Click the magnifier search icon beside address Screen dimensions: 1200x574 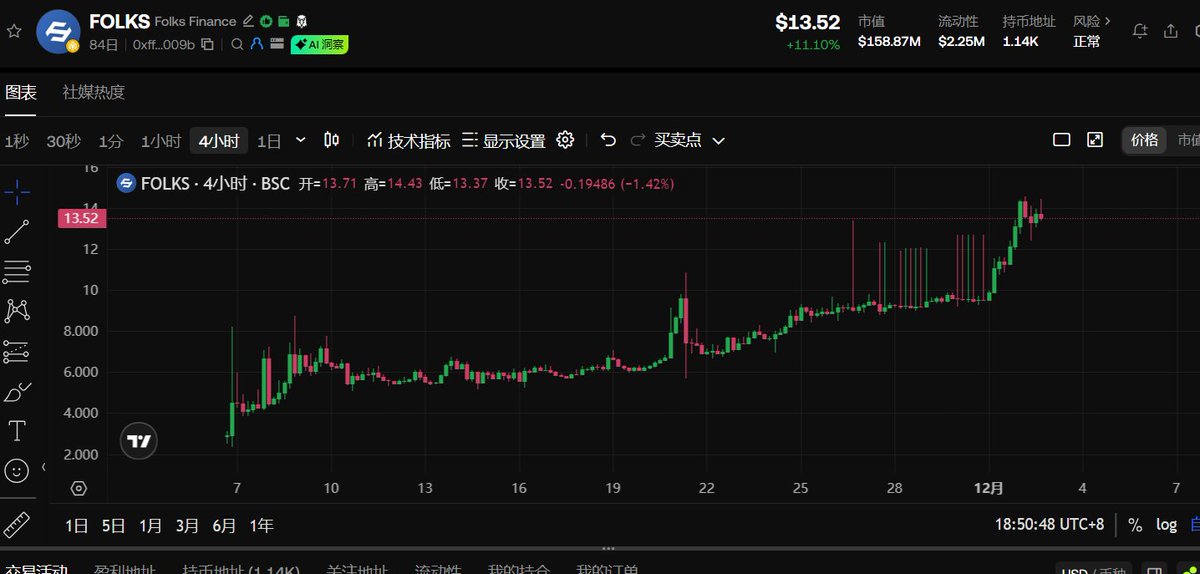coord(237,44)
